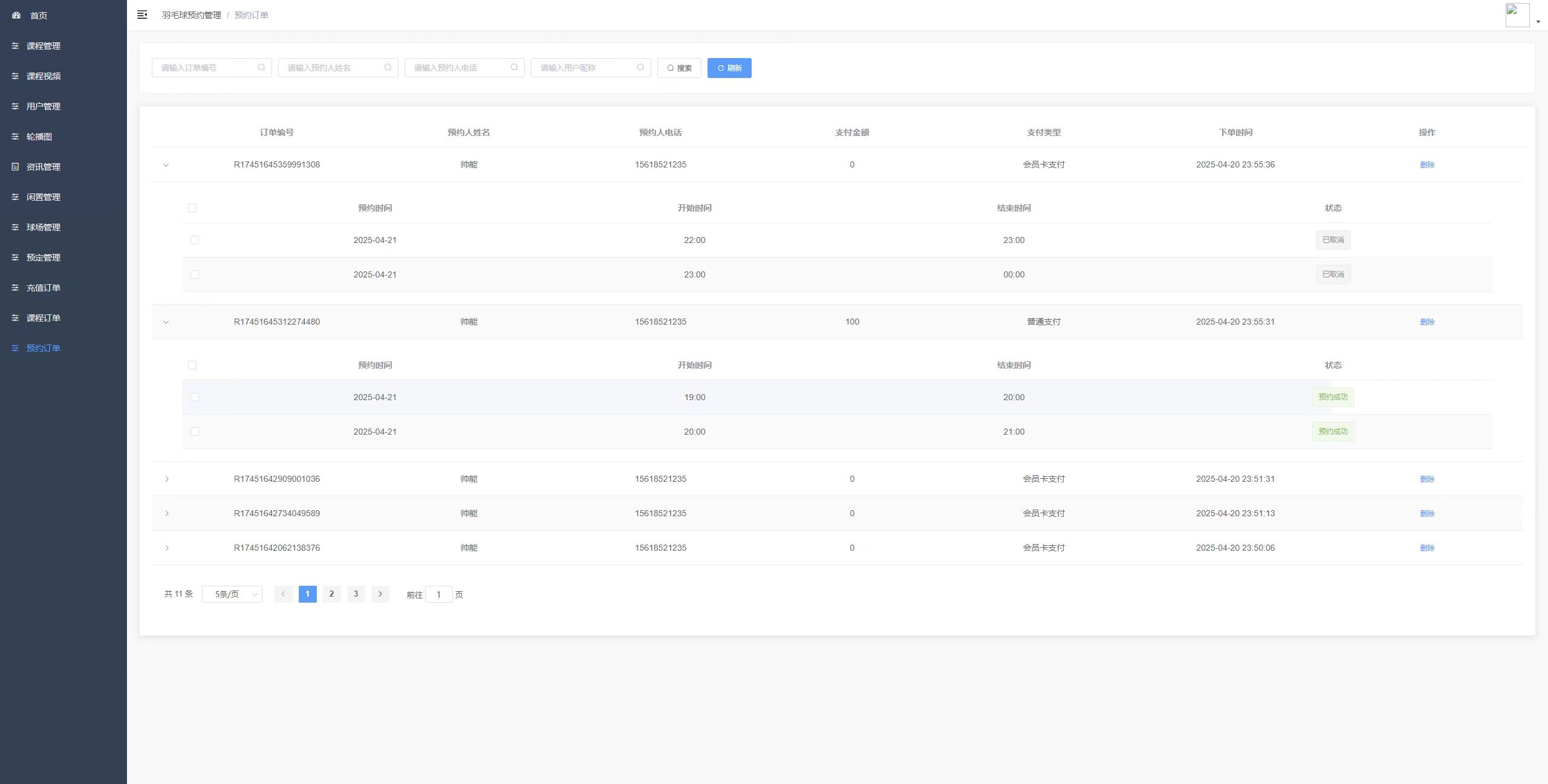Click search icon in 预约人电话 field
This screenshot has height=784, width=1548.
[514, 67]
